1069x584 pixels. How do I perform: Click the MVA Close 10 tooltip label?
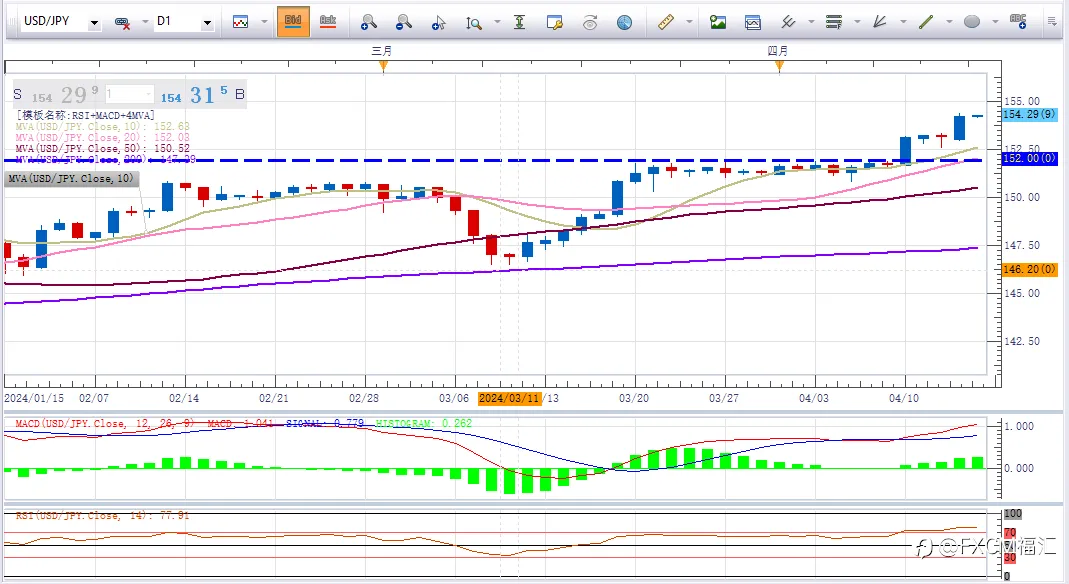(72, 179)
